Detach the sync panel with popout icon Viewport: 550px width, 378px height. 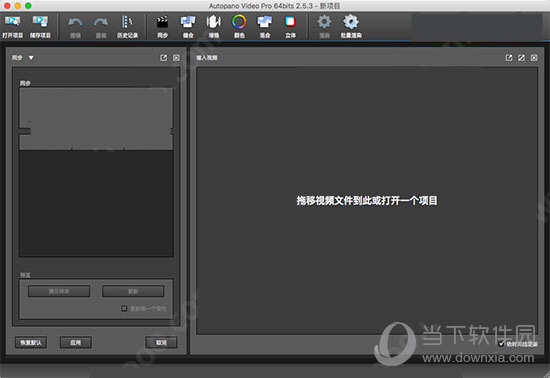tap(164, 58)
